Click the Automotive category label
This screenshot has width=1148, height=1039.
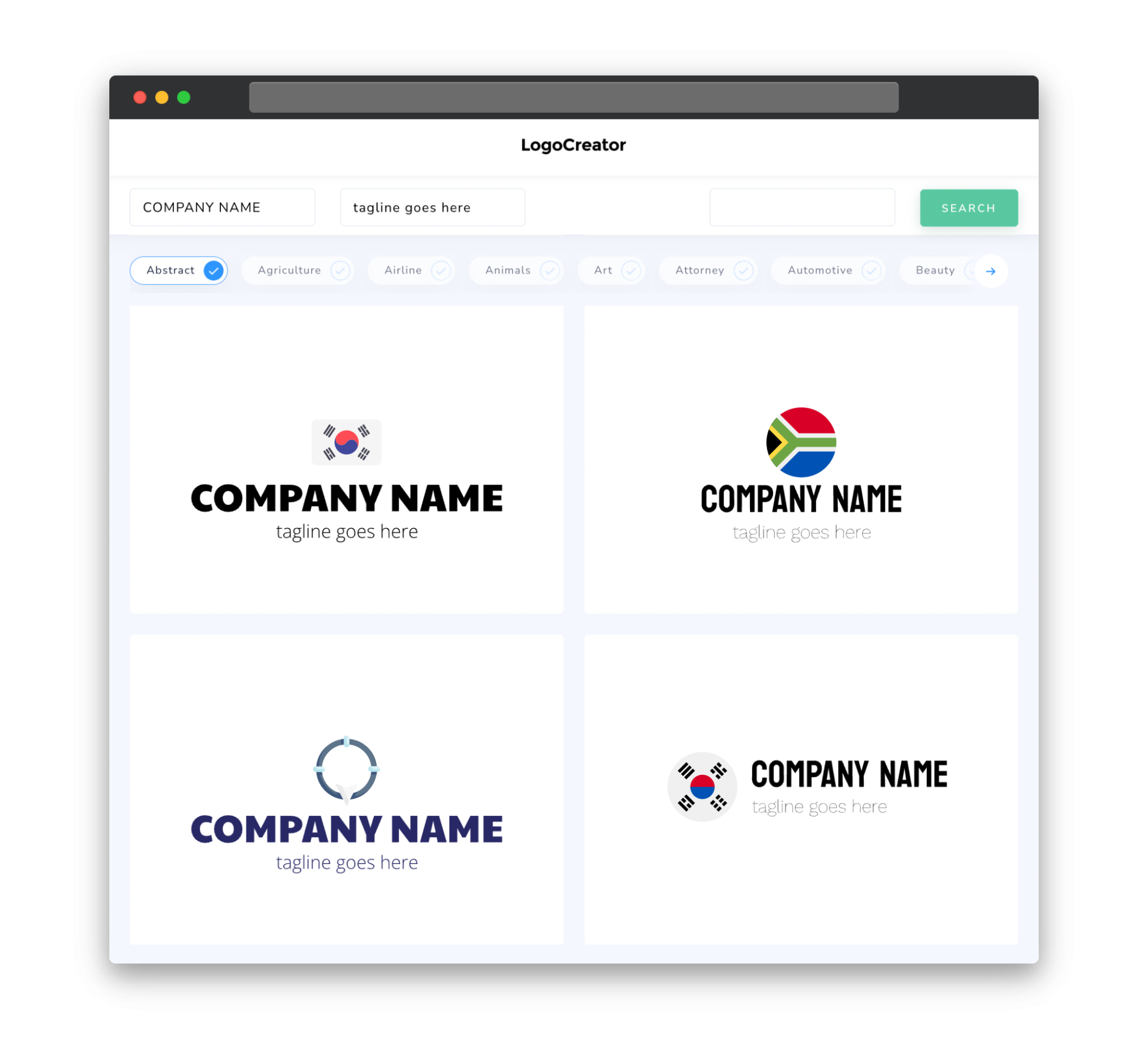point(819,270)
